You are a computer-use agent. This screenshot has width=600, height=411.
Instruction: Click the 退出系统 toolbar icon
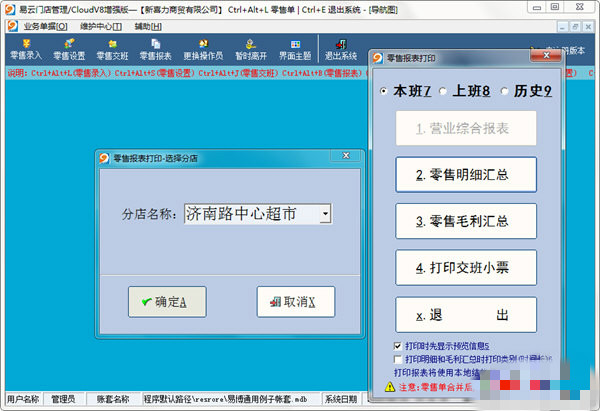pyautogui.click(x=341, y=50)
